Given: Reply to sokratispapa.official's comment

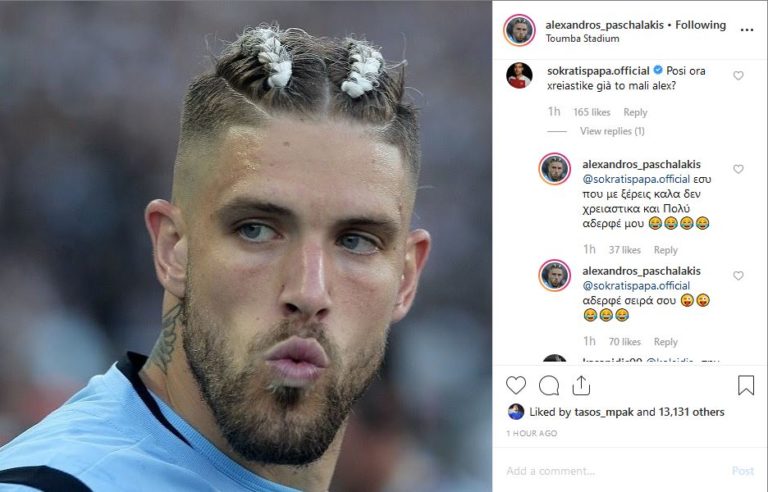Looking at the screenshot, I should tap(635, 112).
